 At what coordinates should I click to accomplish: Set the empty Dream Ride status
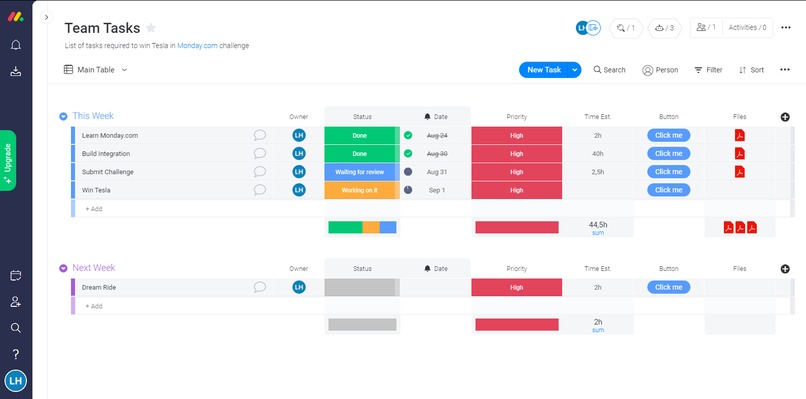[362, 287]
